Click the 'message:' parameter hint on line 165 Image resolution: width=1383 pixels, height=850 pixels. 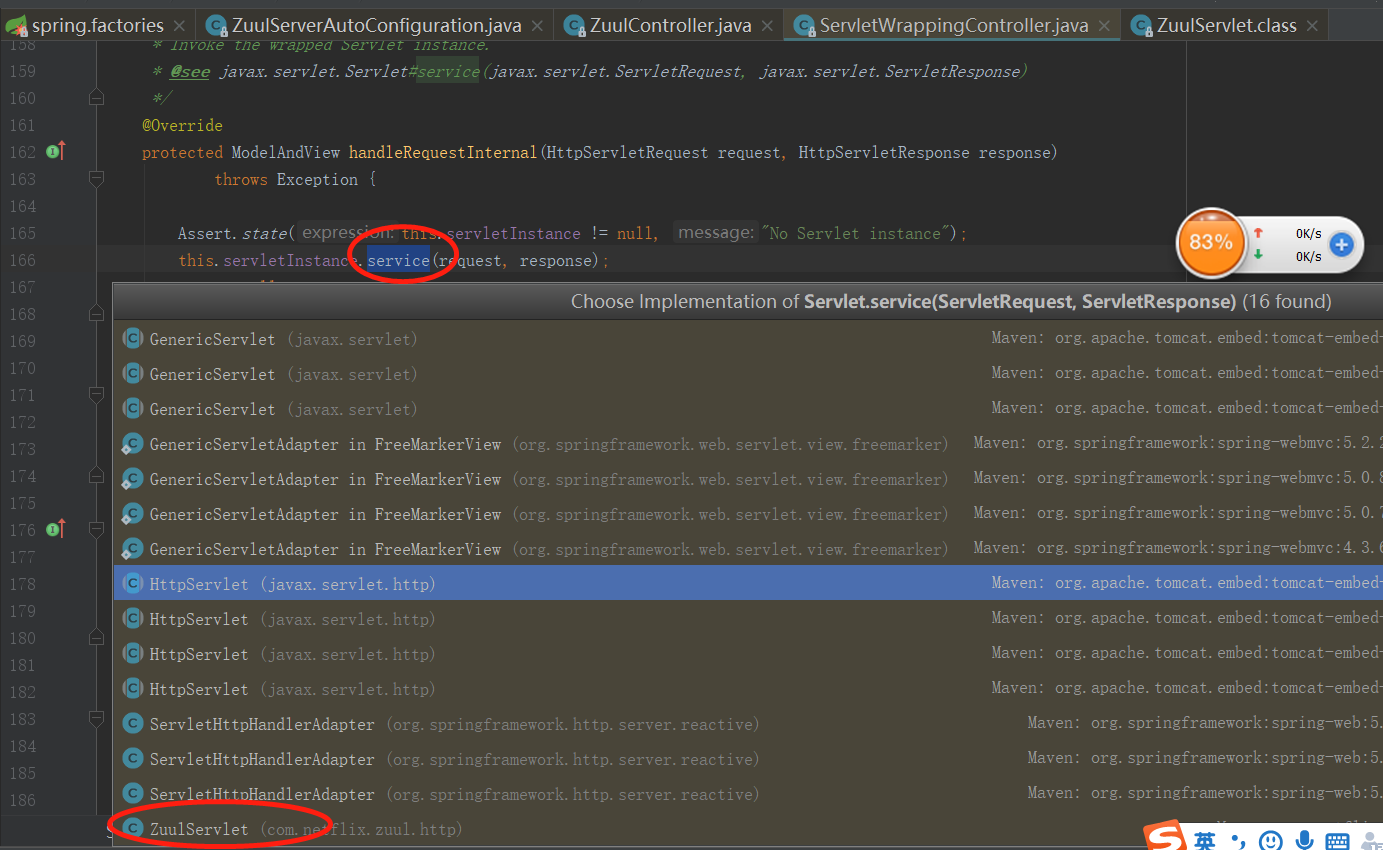point(716,233)
